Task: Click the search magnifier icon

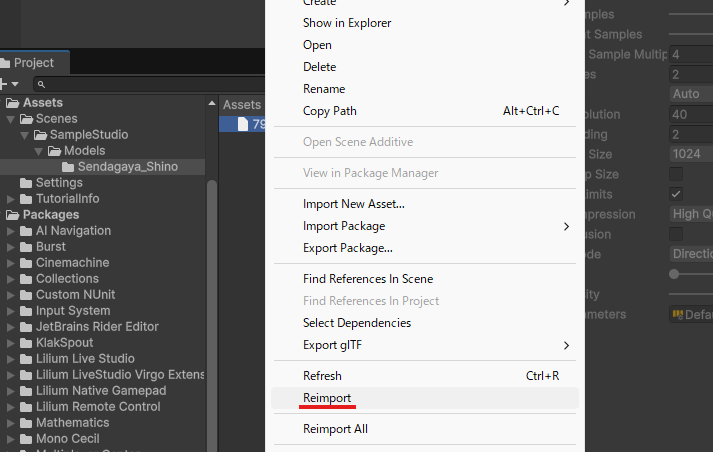Action: (41, 85)
